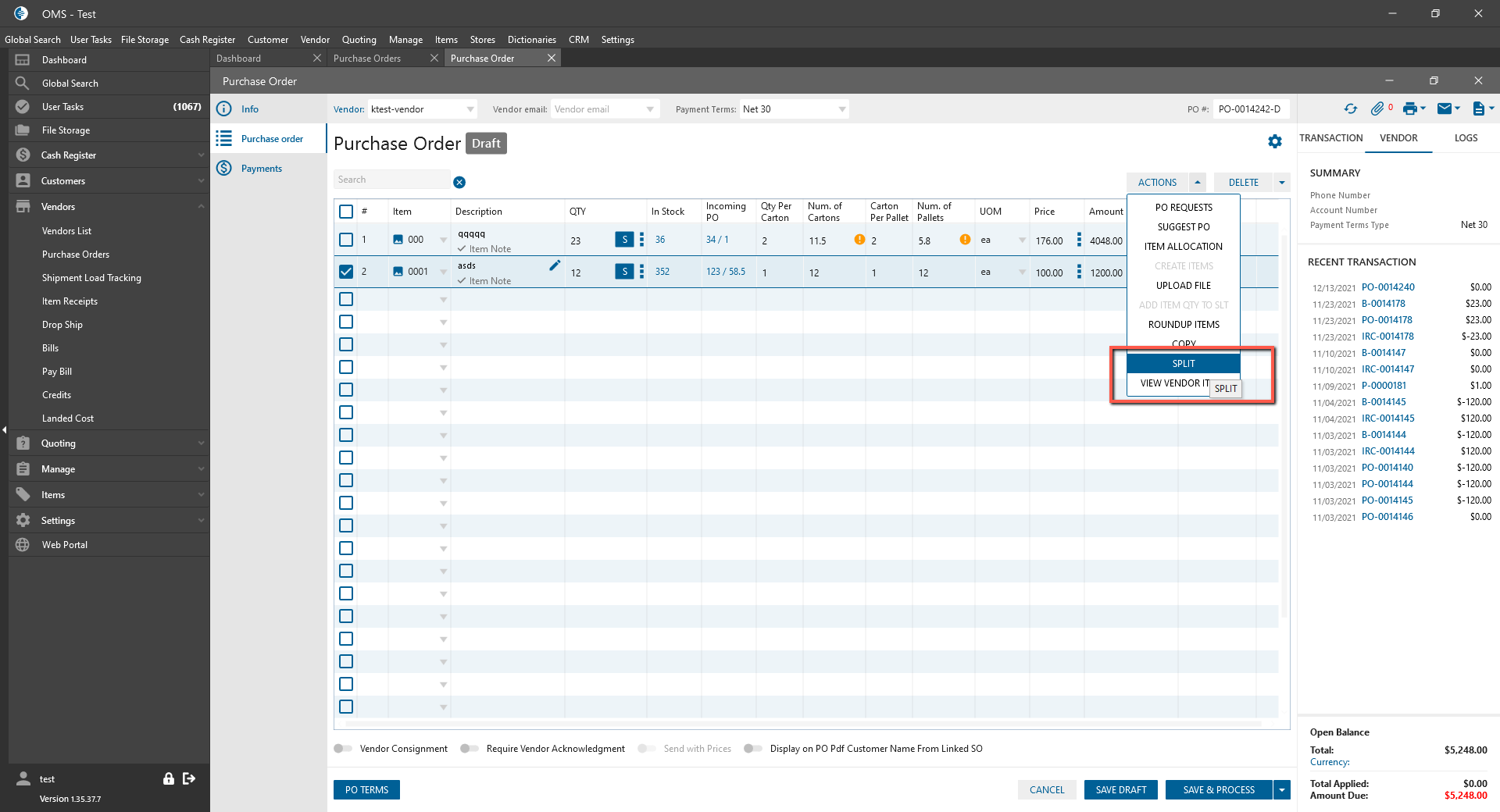Open Dashboard from the left sidebar
Screen dimensions: 1500x812
[109, 60]
